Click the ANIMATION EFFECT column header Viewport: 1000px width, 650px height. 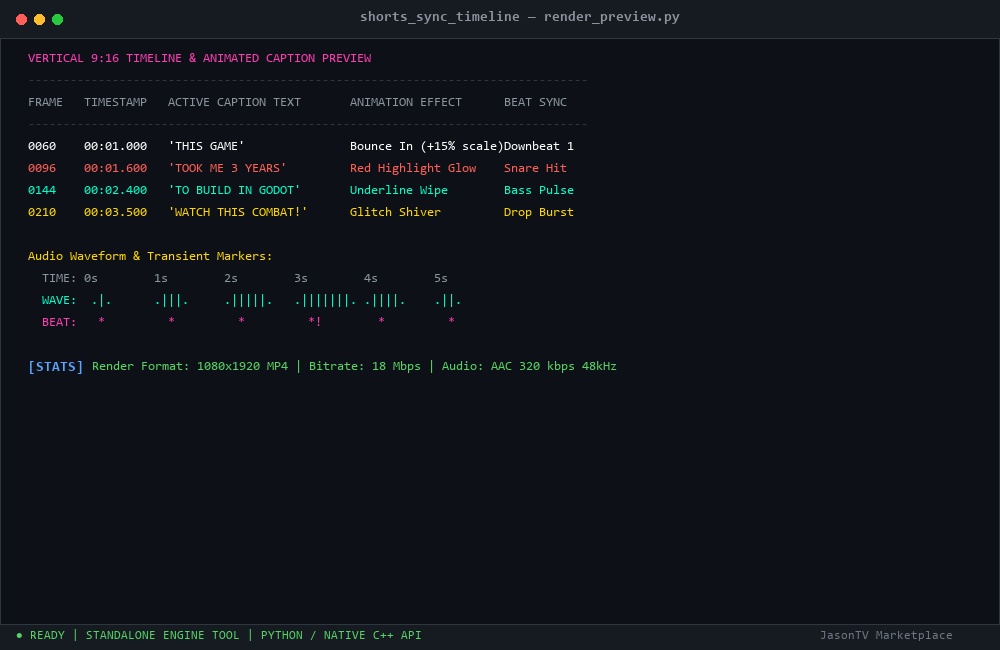(406, 102)
